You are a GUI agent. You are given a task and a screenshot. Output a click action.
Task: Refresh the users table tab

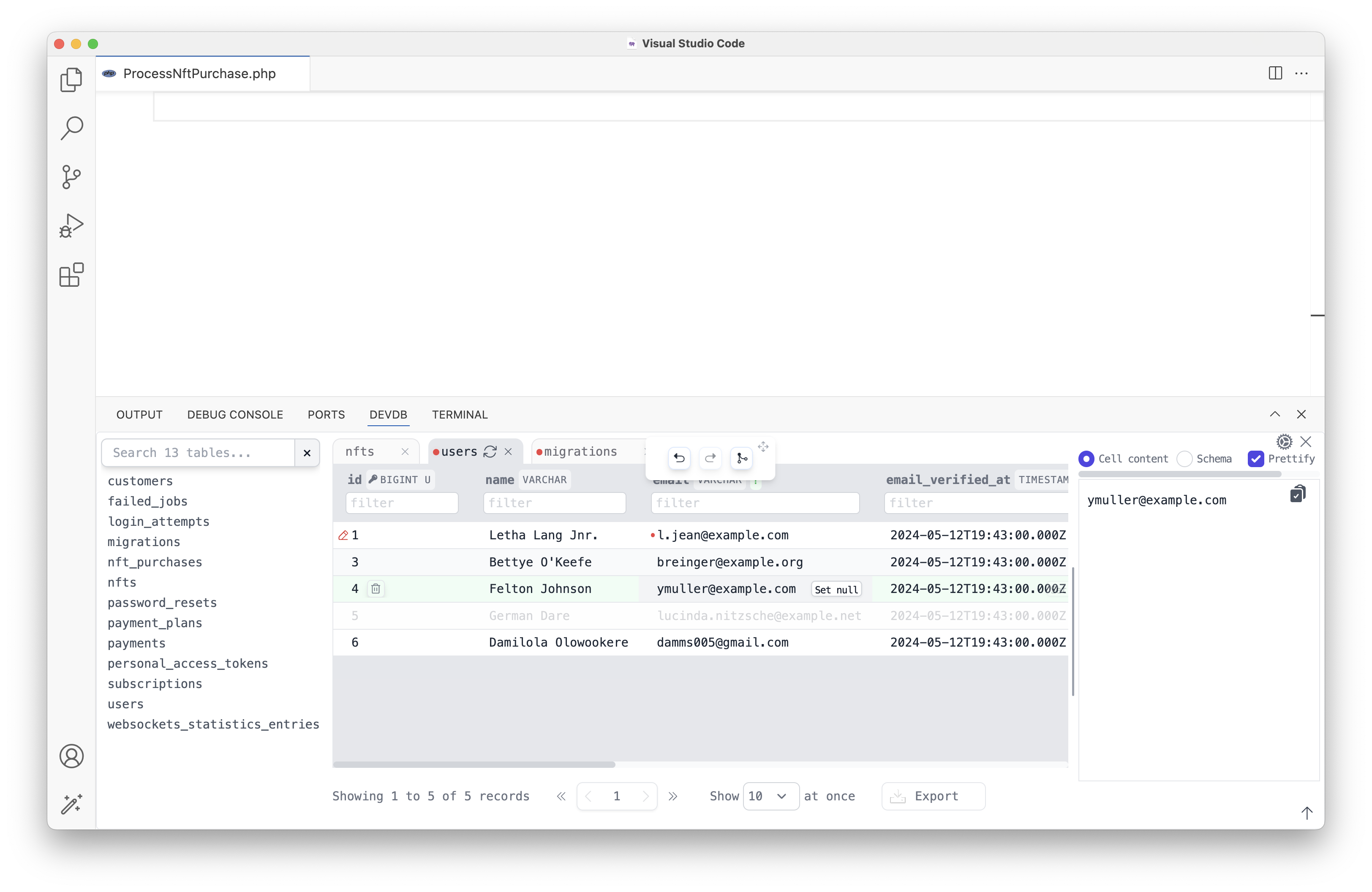point(490,452)
